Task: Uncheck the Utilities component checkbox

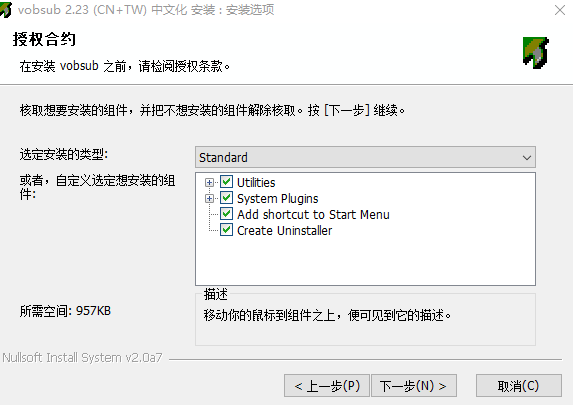Action: [226, 182]
